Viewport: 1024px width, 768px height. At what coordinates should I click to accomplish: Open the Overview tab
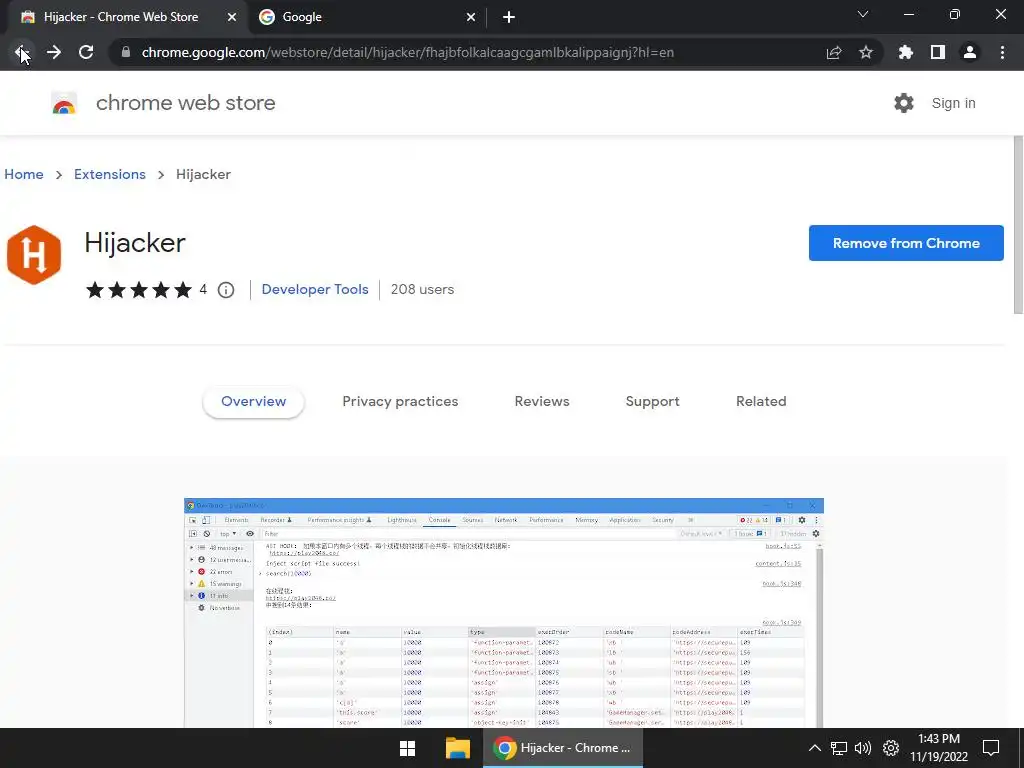pyautogui.click(x=253, y=402)
